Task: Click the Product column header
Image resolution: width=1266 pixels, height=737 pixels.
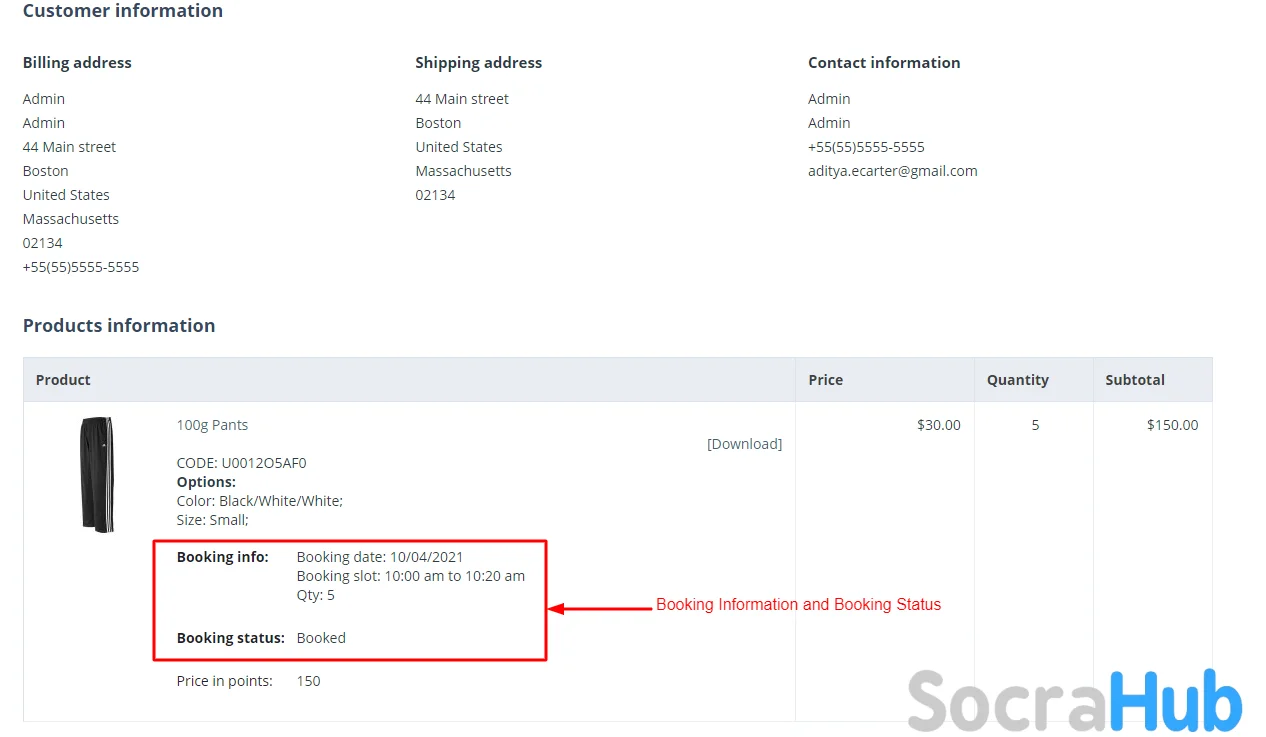Action: [63, 380]
